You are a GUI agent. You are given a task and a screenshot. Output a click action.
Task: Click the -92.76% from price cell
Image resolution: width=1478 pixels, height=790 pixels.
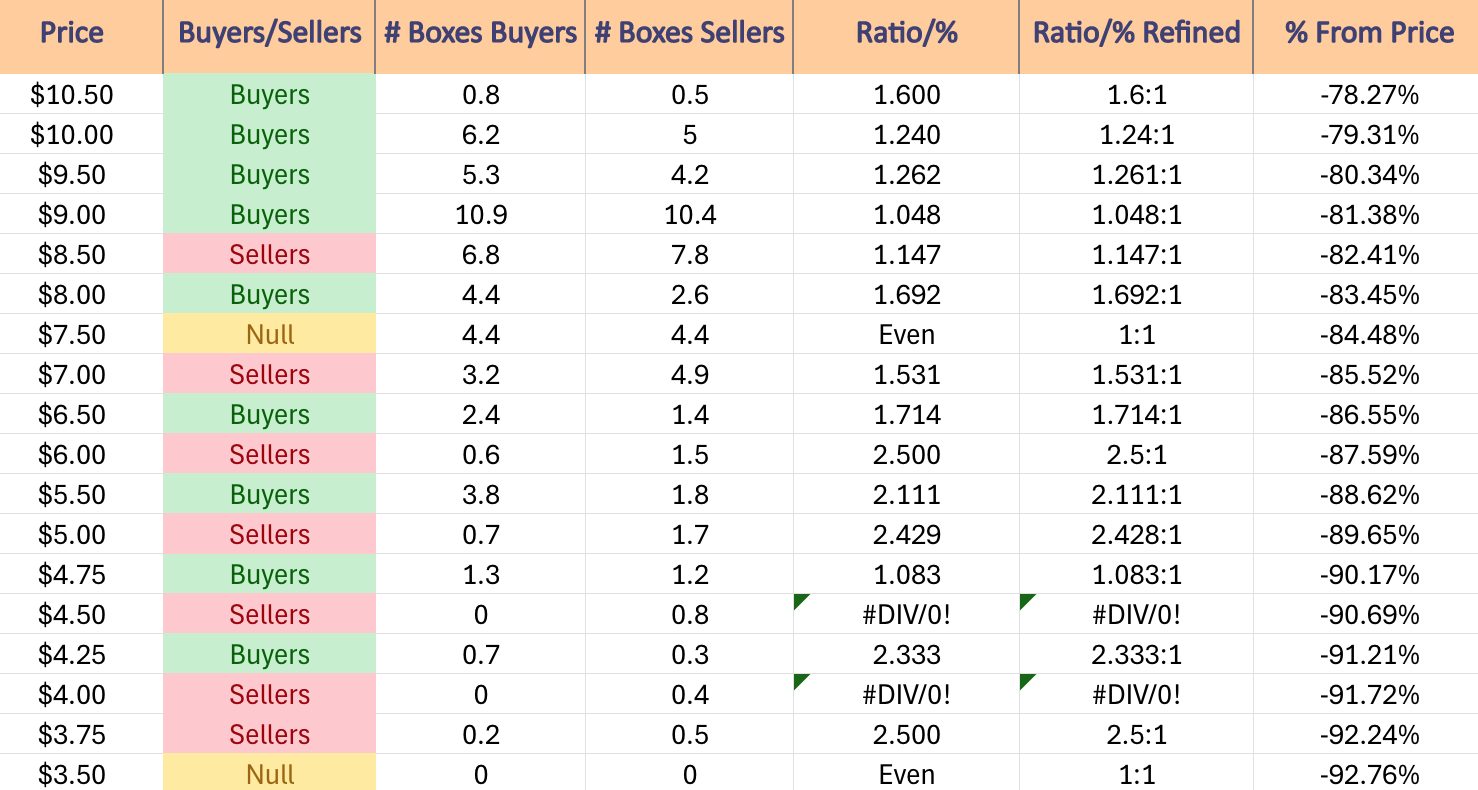[x=1366, y=774]
